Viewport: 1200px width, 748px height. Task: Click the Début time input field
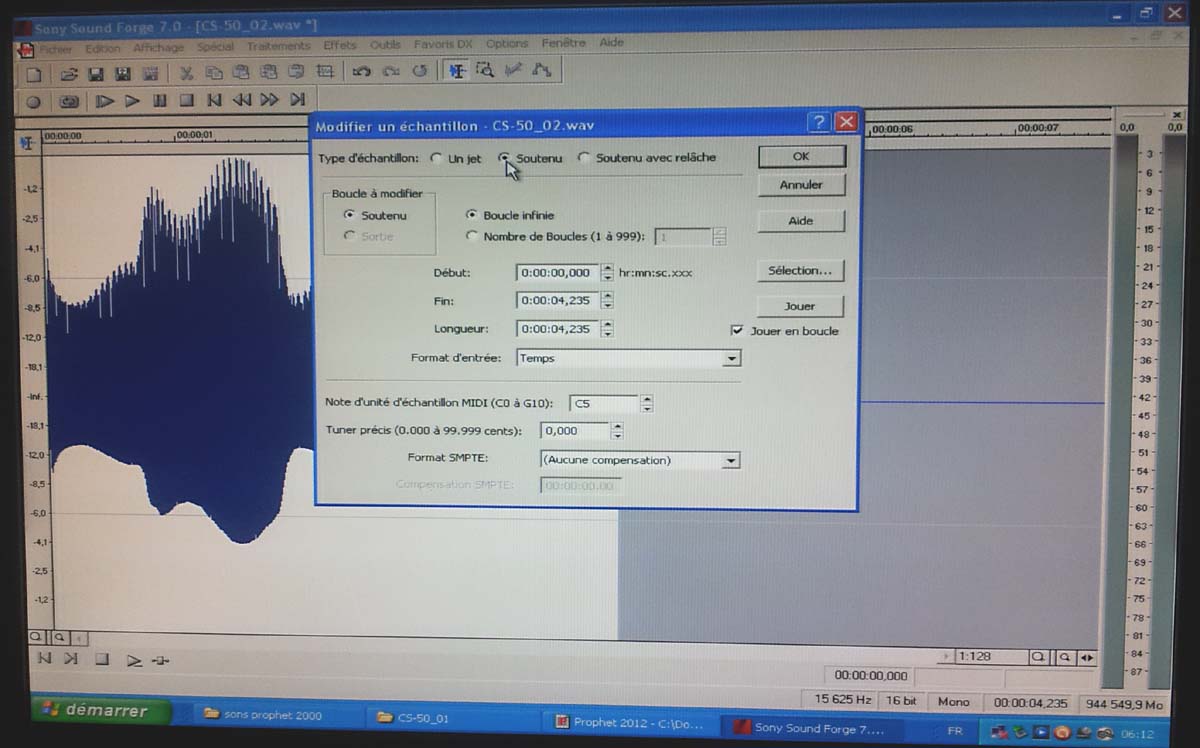coord(558,272)
